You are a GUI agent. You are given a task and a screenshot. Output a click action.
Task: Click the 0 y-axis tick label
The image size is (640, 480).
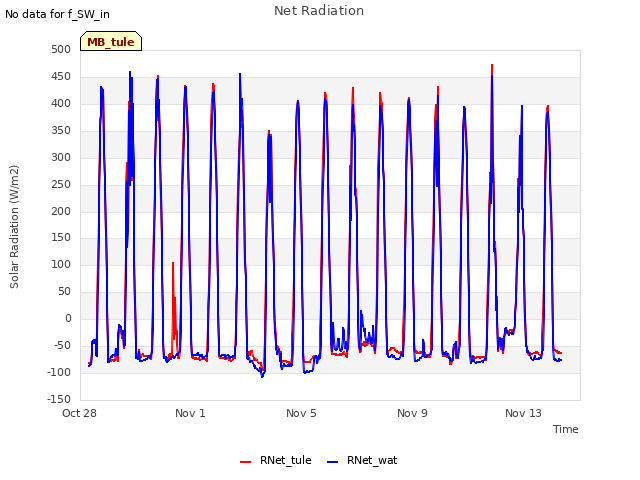tap(68, 318)
